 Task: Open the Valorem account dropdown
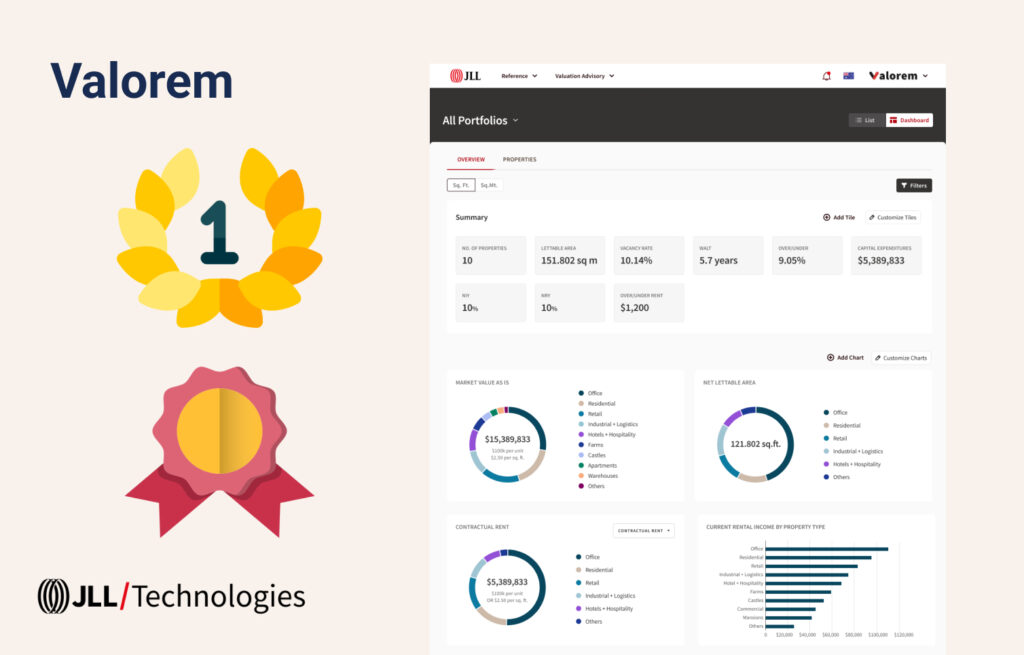[x=898, y=76]
